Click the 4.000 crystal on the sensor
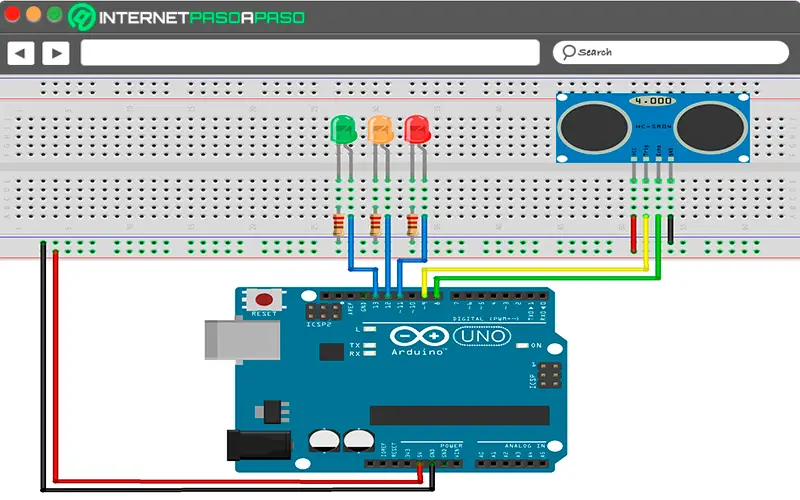 653,101
